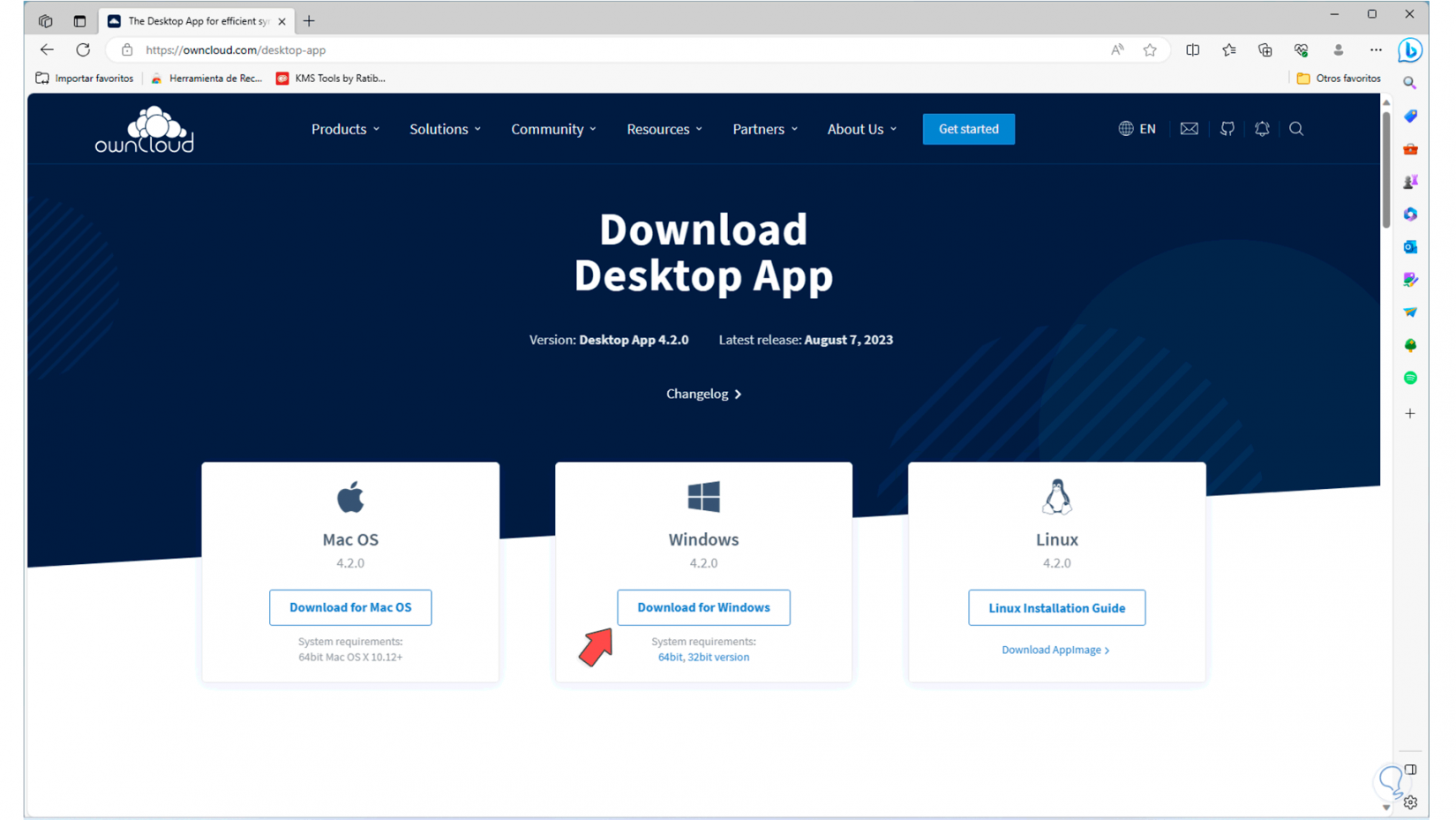Expand the Solutions menu

pyautogui.click(x=446, y=129)
